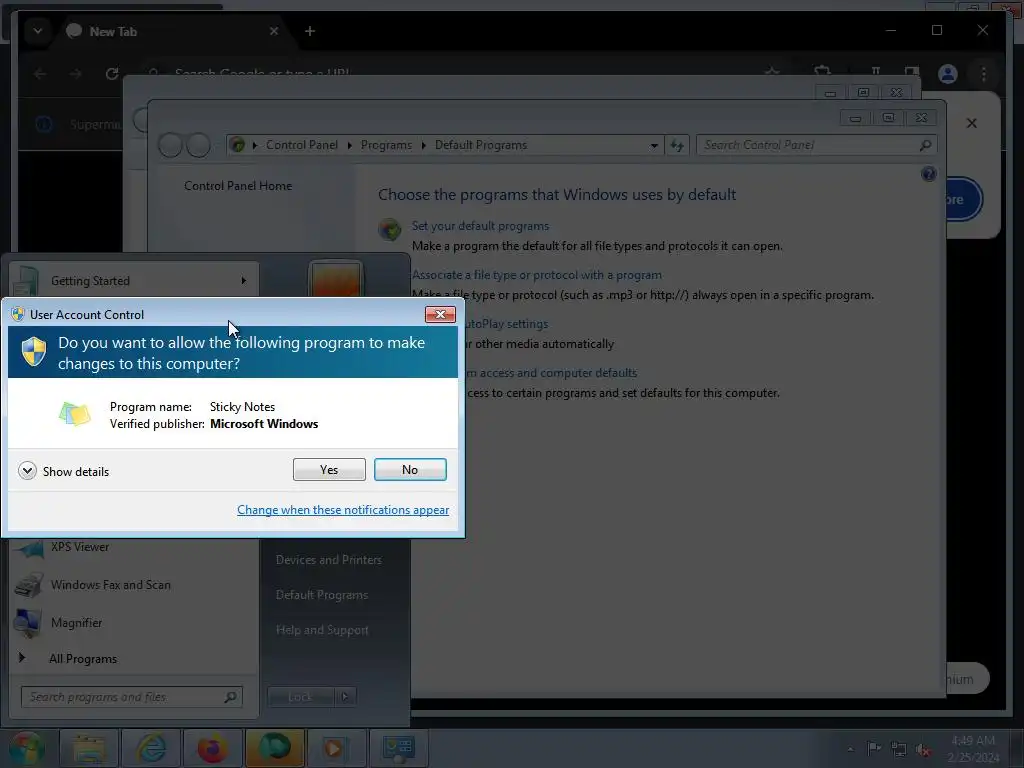Image resolution: width=1024 pixels, height=768 pixels.
Task: Show hidden tray icons arrow
Action: [850, 749]
